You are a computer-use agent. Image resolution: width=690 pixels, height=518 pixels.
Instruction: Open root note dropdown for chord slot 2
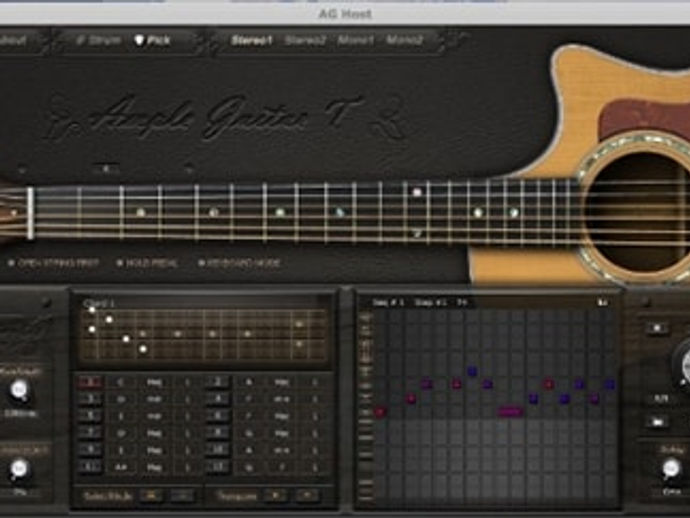click(x=249, y=382)
